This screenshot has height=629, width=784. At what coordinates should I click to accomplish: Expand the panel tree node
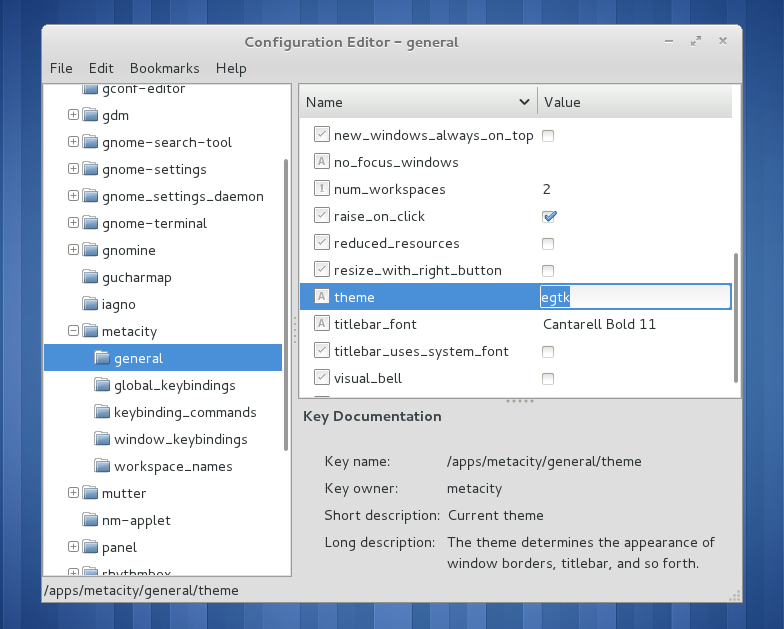[73, 547]
